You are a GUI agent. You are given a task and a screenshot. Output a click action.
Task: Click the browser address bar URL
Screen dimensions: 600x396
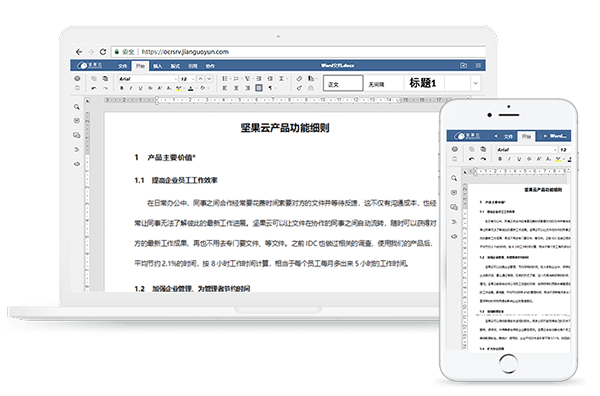185,52
